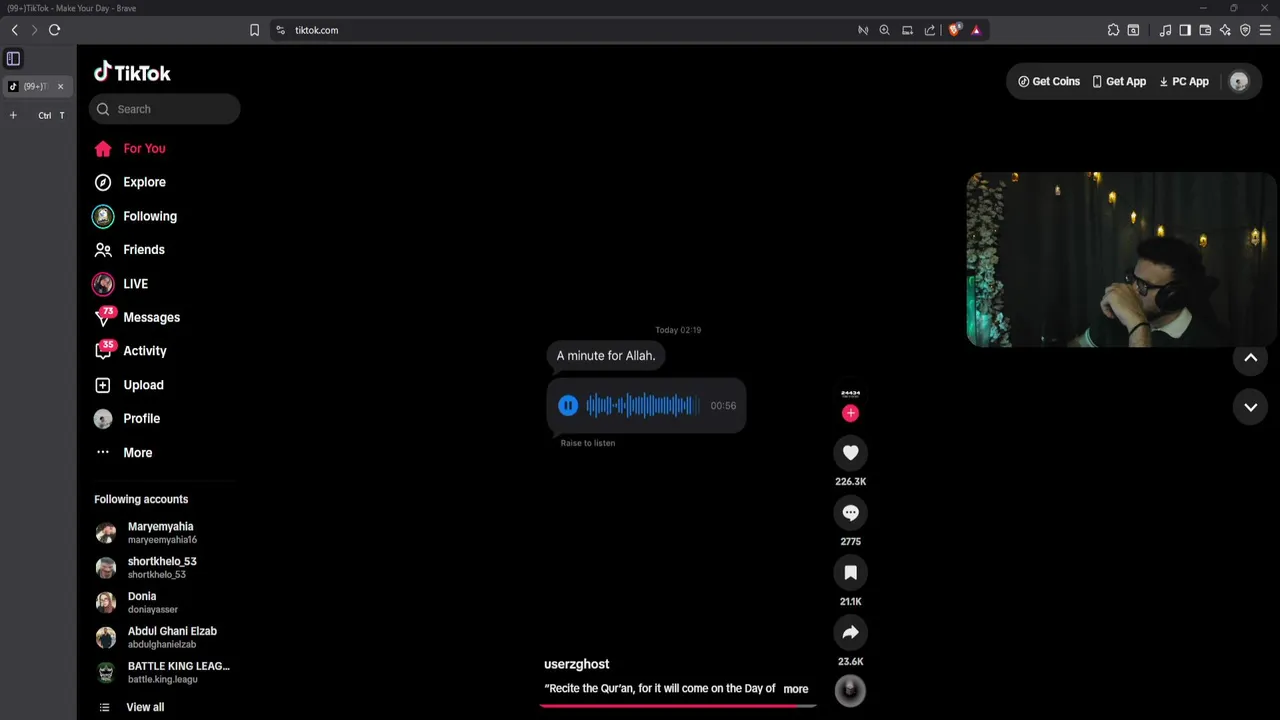The width and height of the screenshot is (1280, 720).
Task: Bookmark the video to favorites
Action: click(851, 573)
